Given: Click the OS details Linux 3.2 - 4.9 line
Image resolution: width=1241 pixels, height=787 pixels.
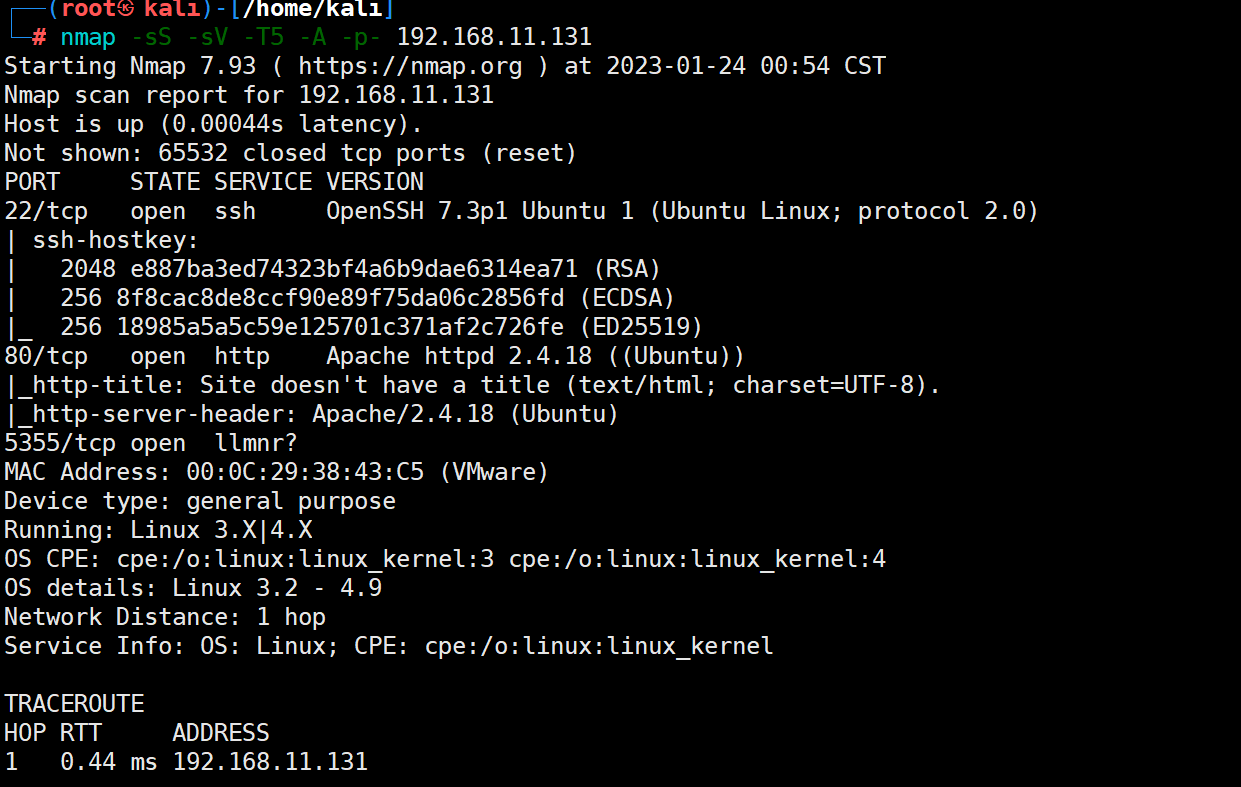Looking at the screenshot, I should coord(193,589).
